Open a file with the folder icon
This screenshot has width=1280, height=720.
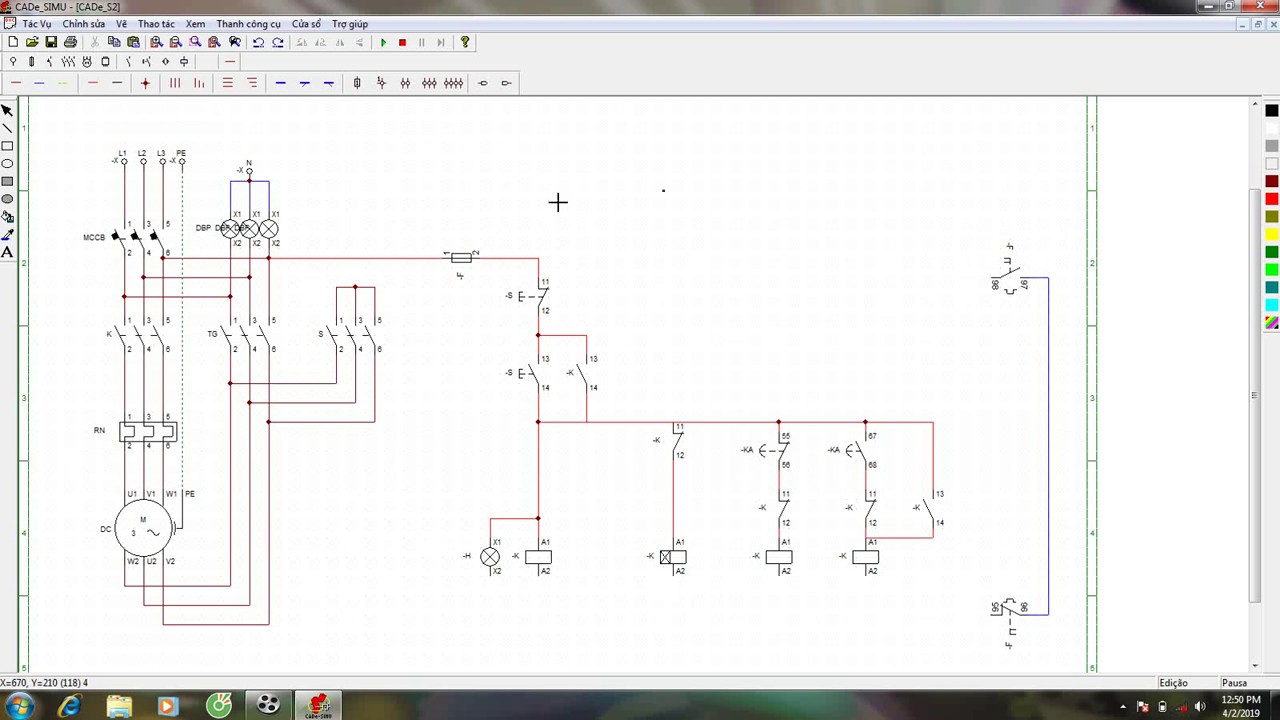pyautogui.click(x=32, y=42)
